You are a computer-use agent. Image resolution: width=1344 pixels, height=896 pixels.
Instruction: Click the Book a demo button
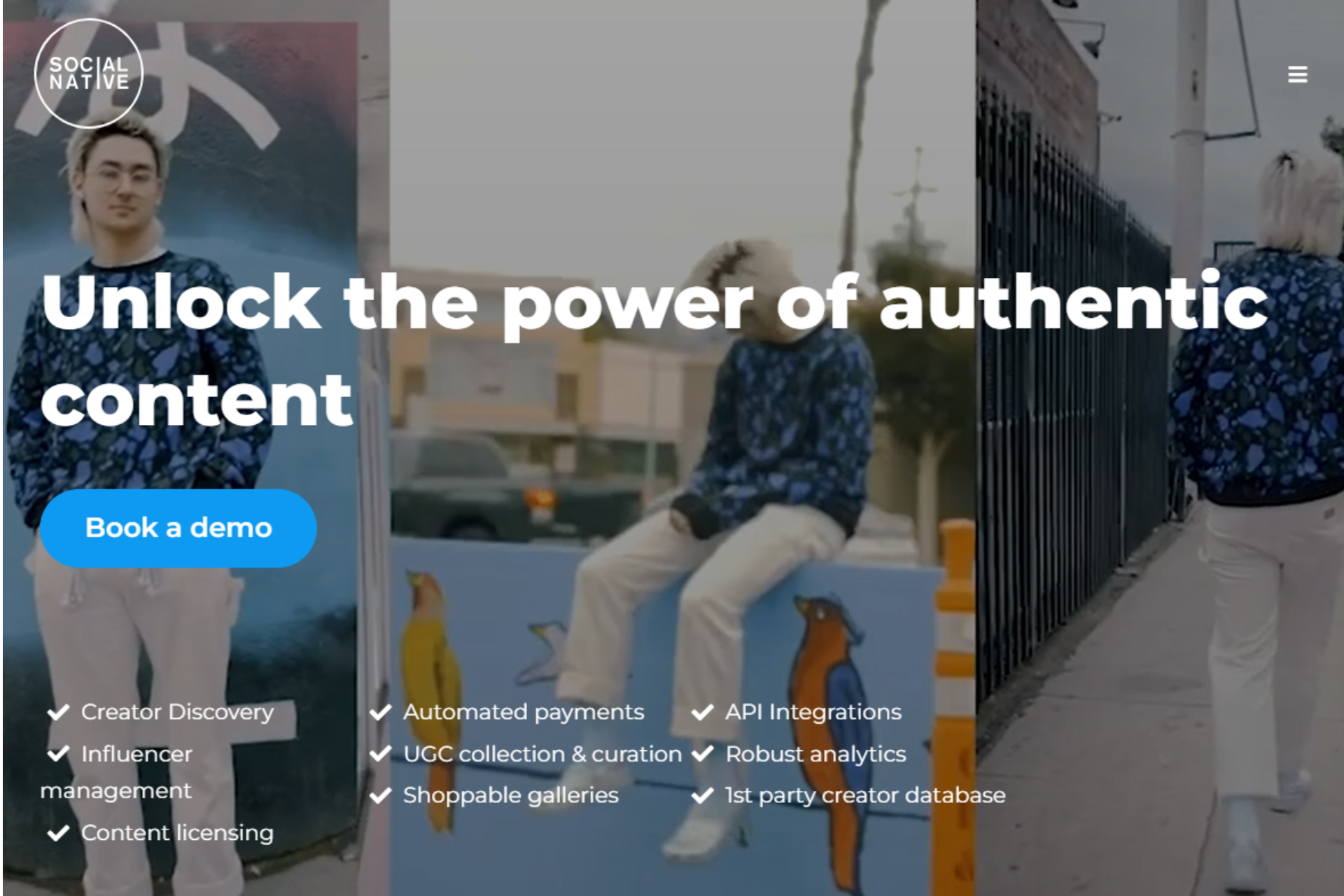click(x=178, y=528)
